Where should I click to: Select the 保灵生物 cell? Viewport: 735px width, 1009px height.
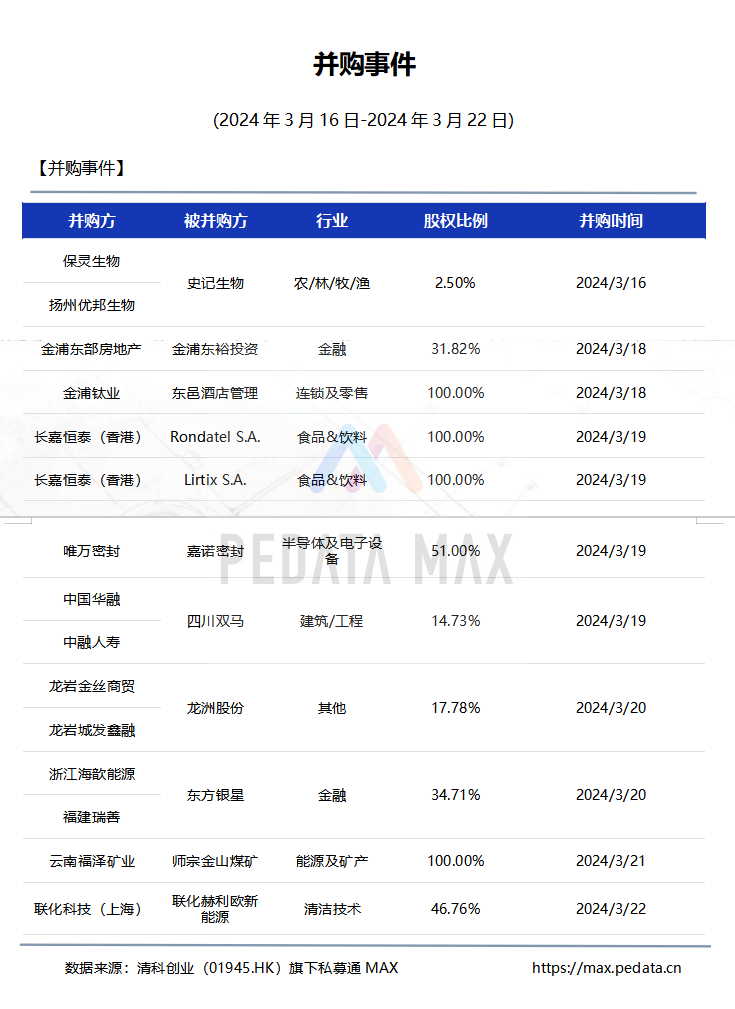[x=91, y=261]
